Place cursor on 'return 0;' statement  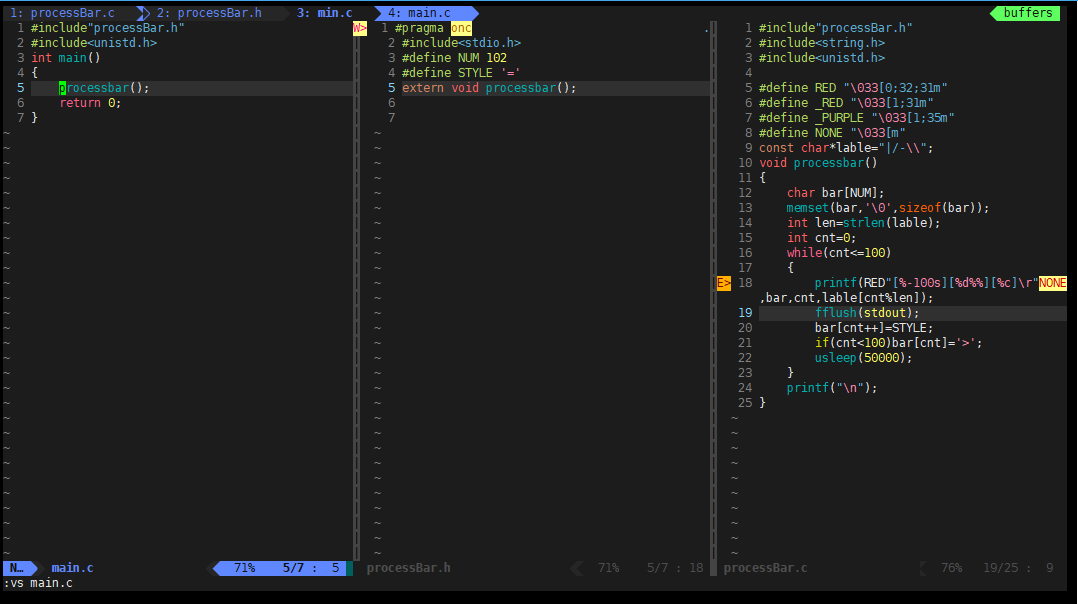89,103
